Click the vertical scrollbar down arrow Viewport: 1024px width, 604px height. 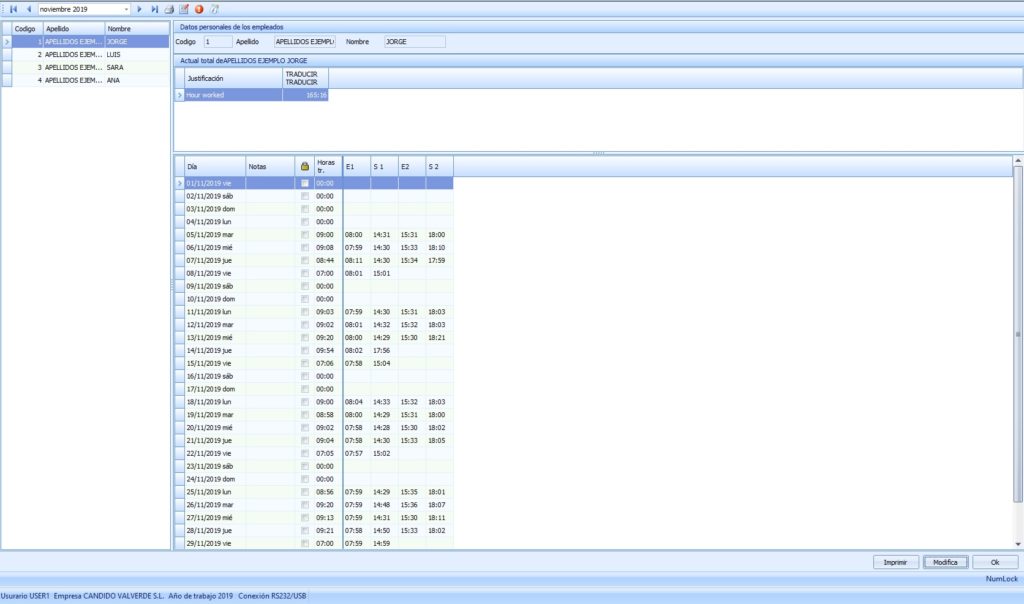pos(1018,543)
